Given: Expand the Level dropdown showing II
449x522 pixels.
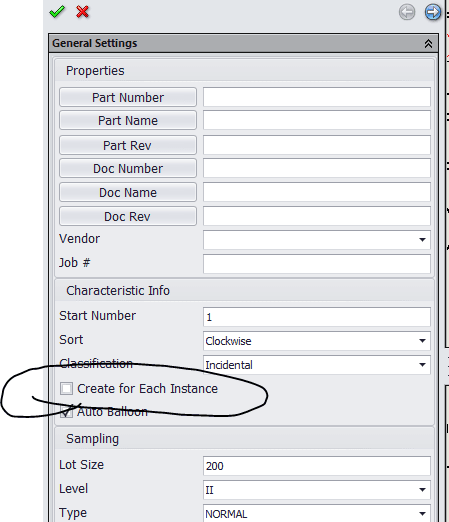Looking at the screenshot, I should pos(317,490).
